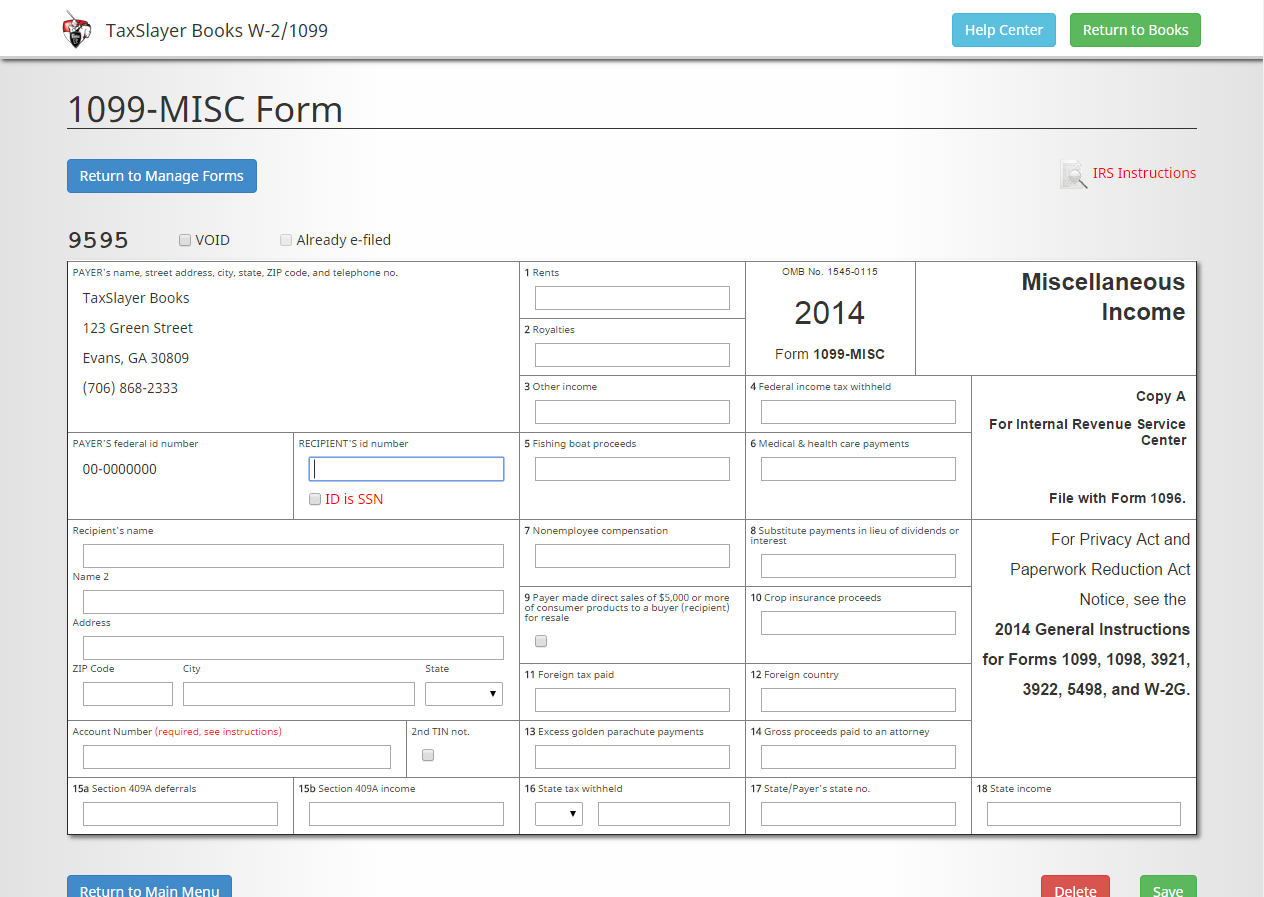Click box 1 Rents field

point(632,298)
